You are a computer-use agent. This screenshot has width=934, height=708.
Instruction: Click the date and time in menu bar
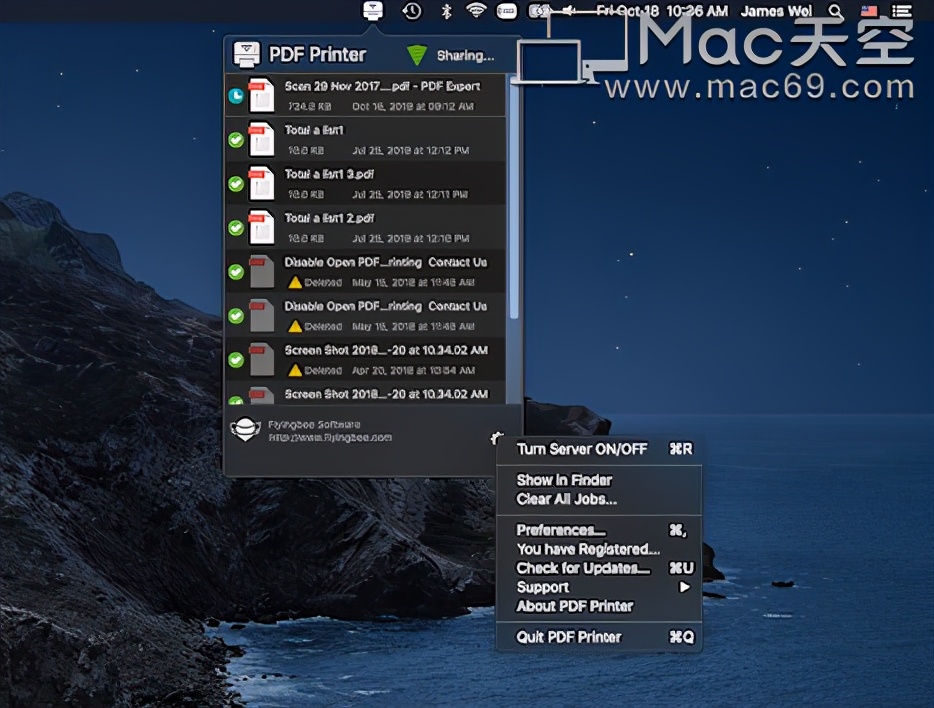pyautogui.click(x=662, y=11)
